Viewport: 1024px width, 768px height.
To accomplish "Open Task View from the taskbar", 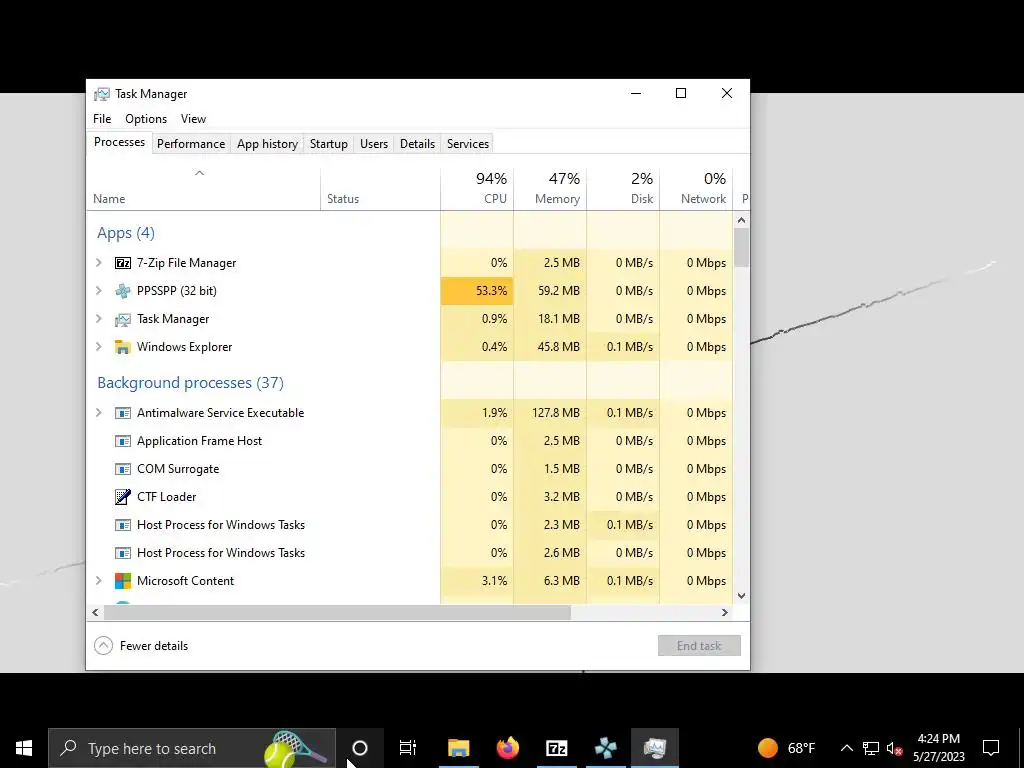I will pos(408,748).
